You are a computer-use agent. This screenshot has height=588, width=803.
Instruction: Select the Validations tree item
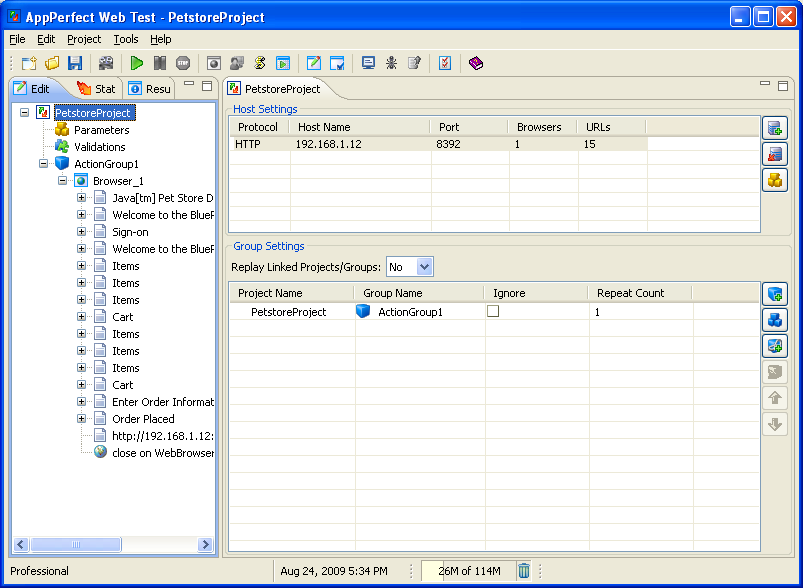(99, 147)
